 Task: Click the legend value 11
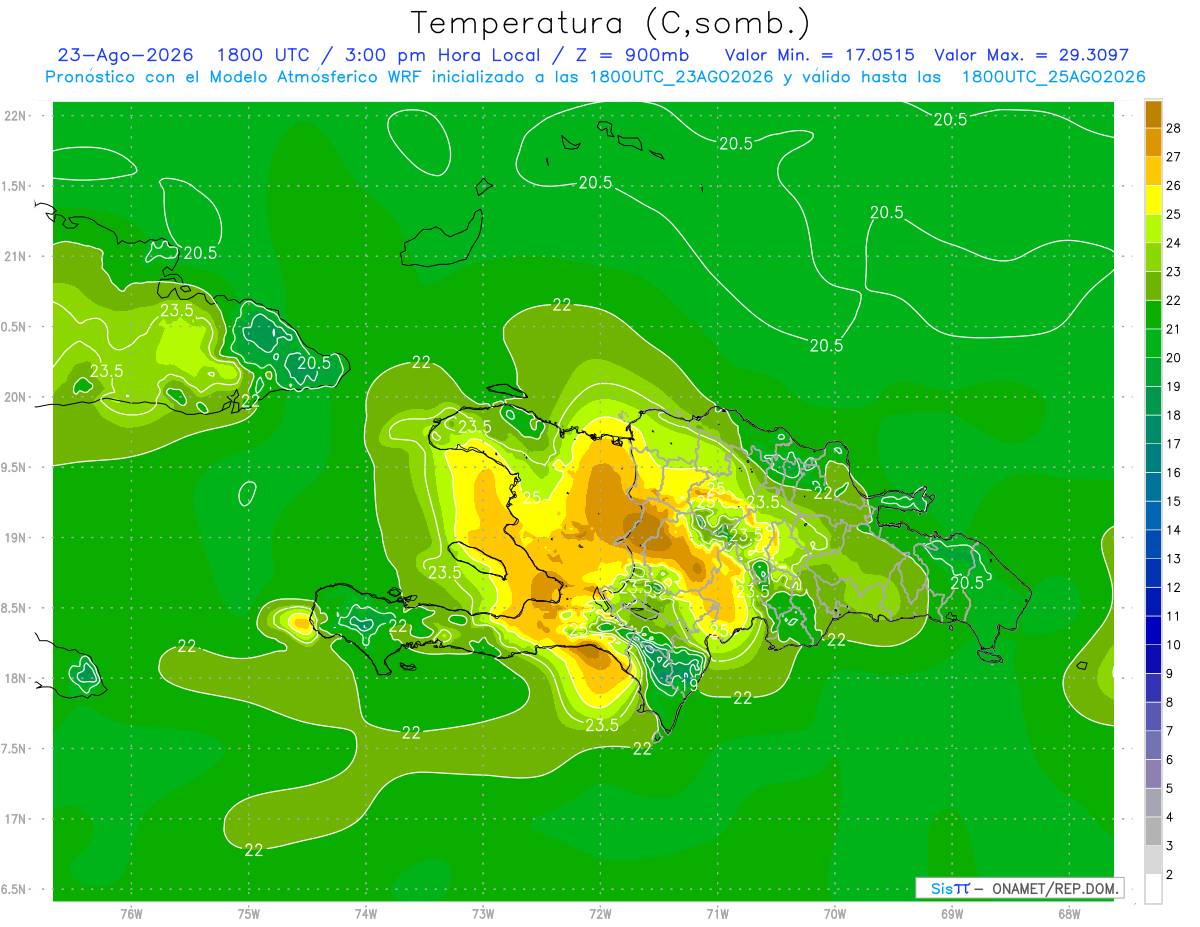point(1174,616)
